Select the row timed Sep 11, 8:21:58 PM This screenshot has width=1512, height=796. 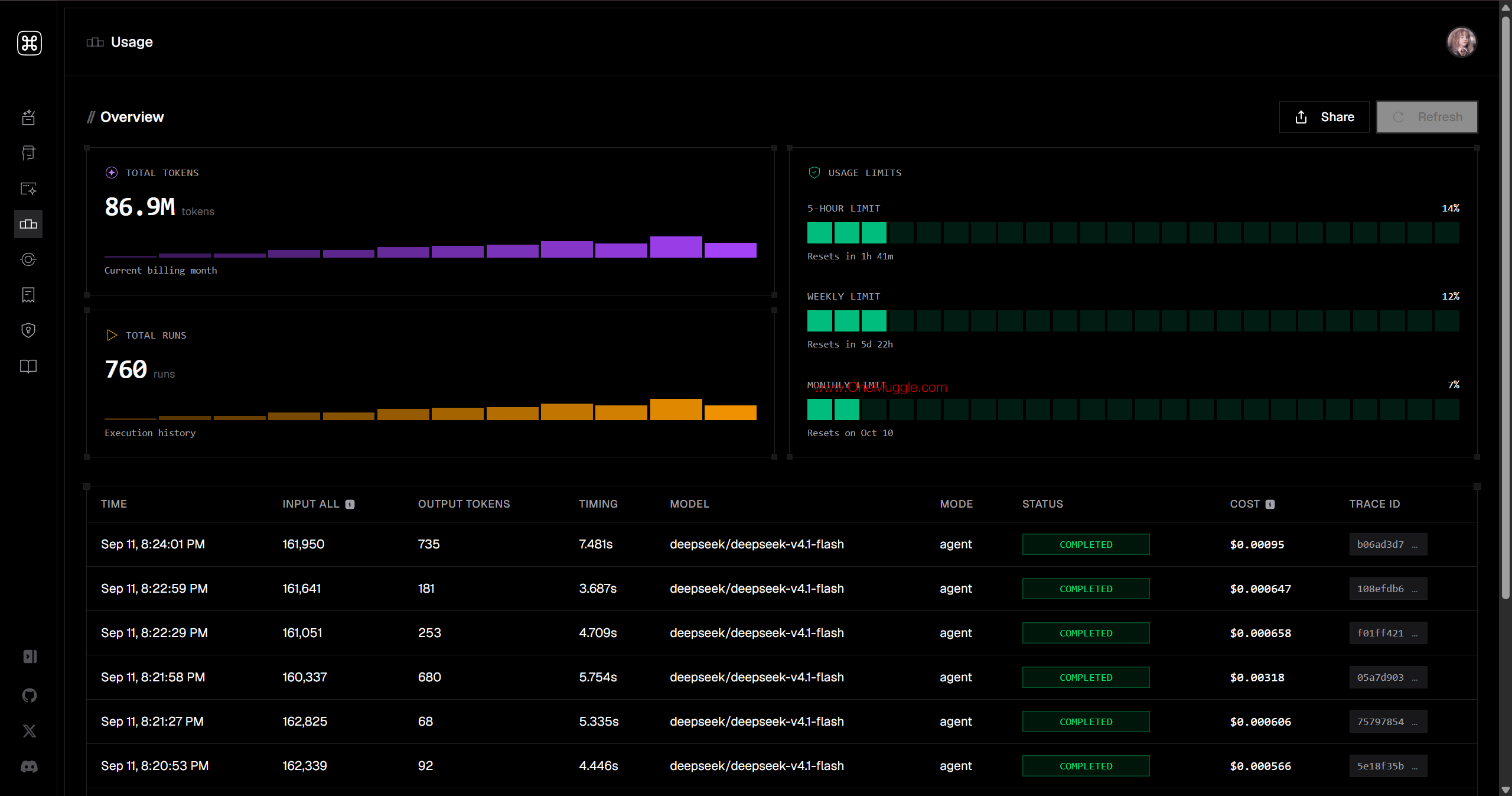[x=782, y=677]
